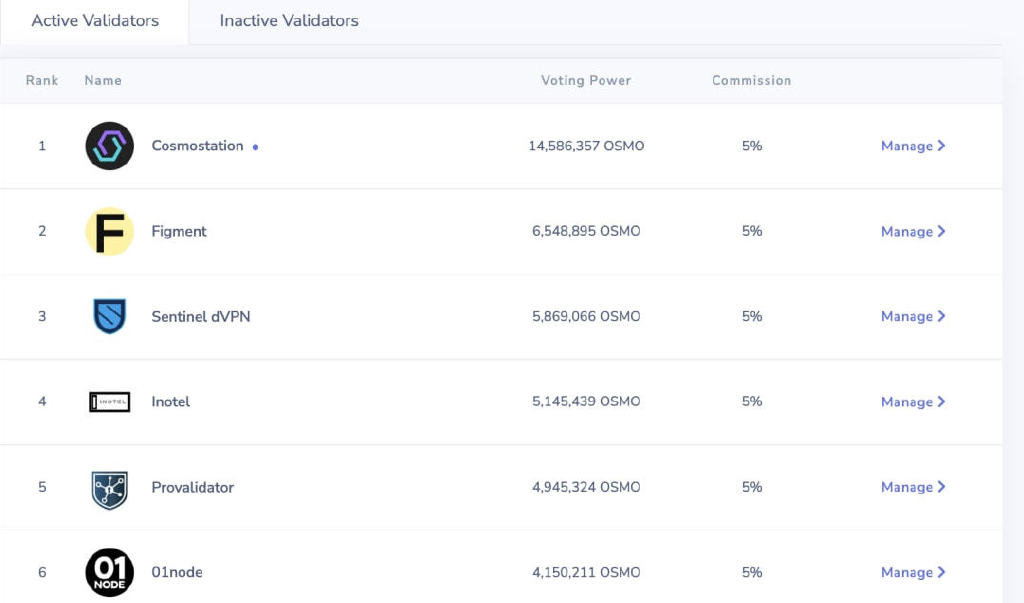1024x603 pixels.
Task: Click the 5% commission in Figment row
Action: click(x=752, y=231)
